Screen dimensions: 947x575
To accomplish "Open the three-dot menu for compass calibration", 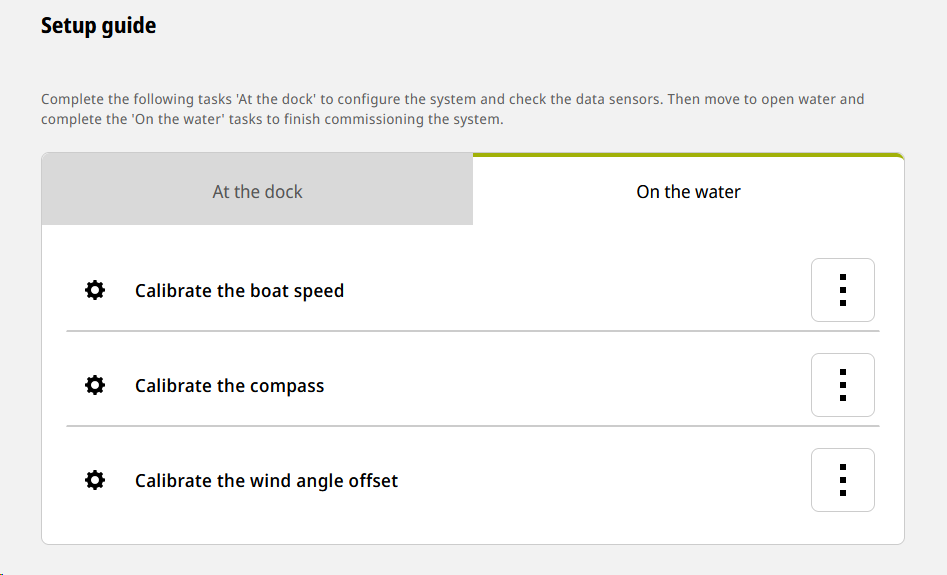I will tap(843, 385).
